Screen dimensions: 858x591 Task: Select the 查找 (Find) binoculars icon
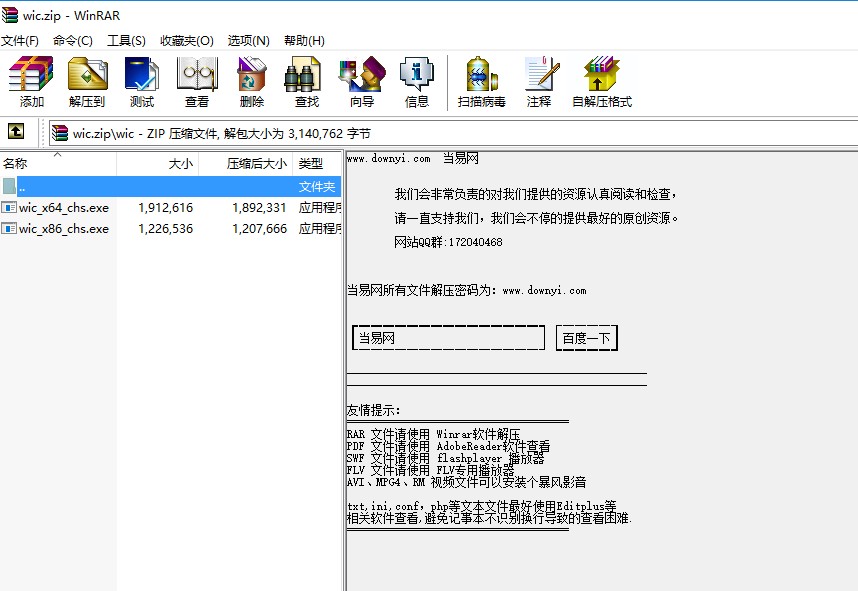pyautogui.click(x=304, y=80)
